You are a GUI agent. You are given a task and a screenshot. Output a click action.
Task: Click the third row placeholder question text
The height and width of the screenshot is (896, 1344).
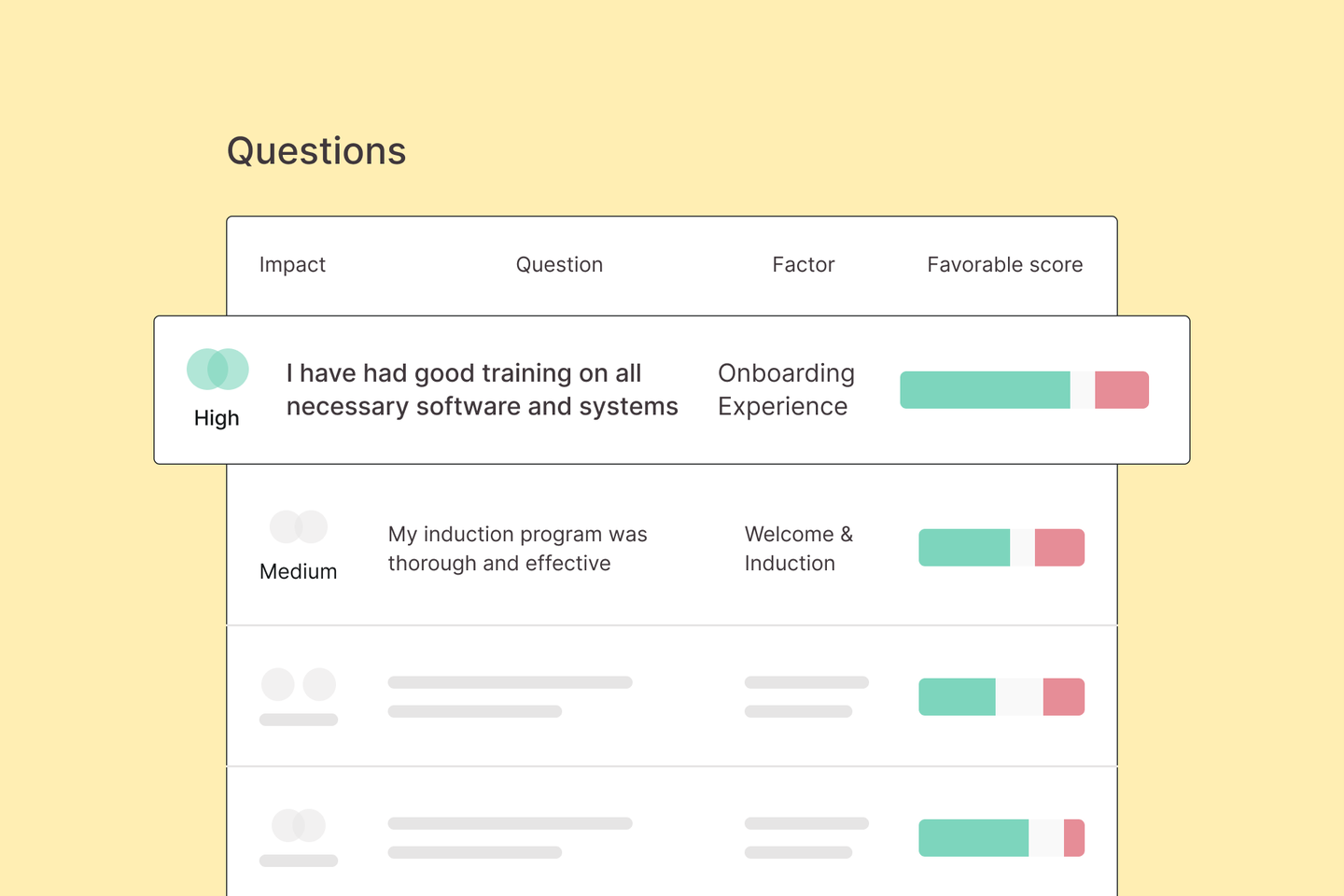[510, 697]
